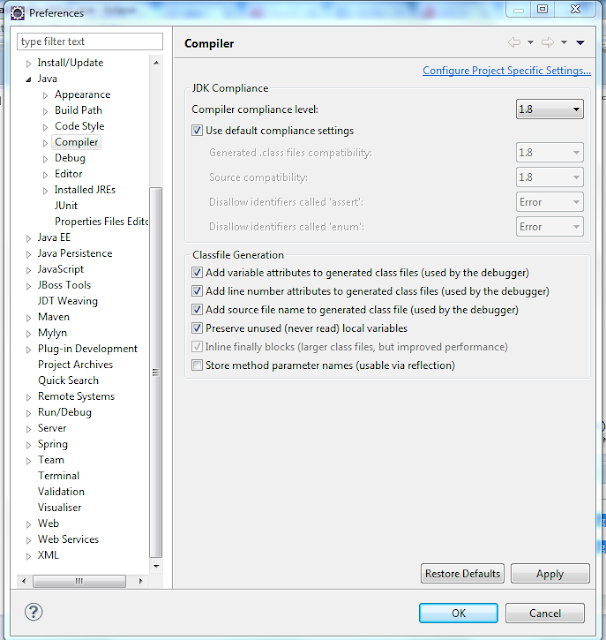Toggle Add variable attributes to class files
The width and height of the screenshot is (606, 640).
tap(197, 272)
